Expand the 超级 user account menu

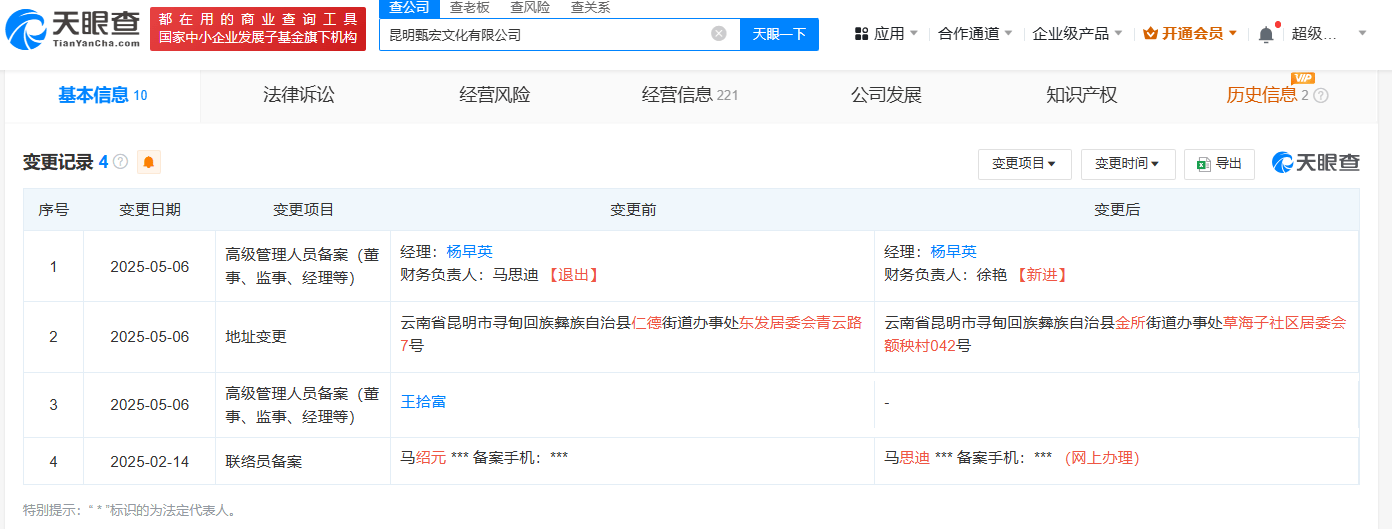pyautogui.click(x=1329, y=34)
